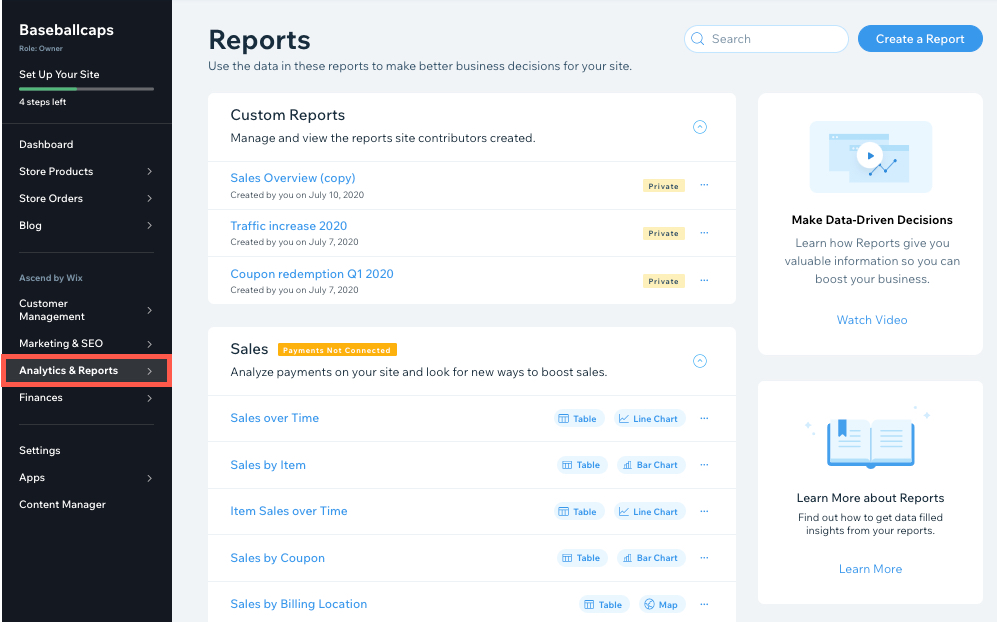This screenshot has width=997, height=622.
Task: Open Bar Chart view for Sales by Item
Action: tap(650, 464)
